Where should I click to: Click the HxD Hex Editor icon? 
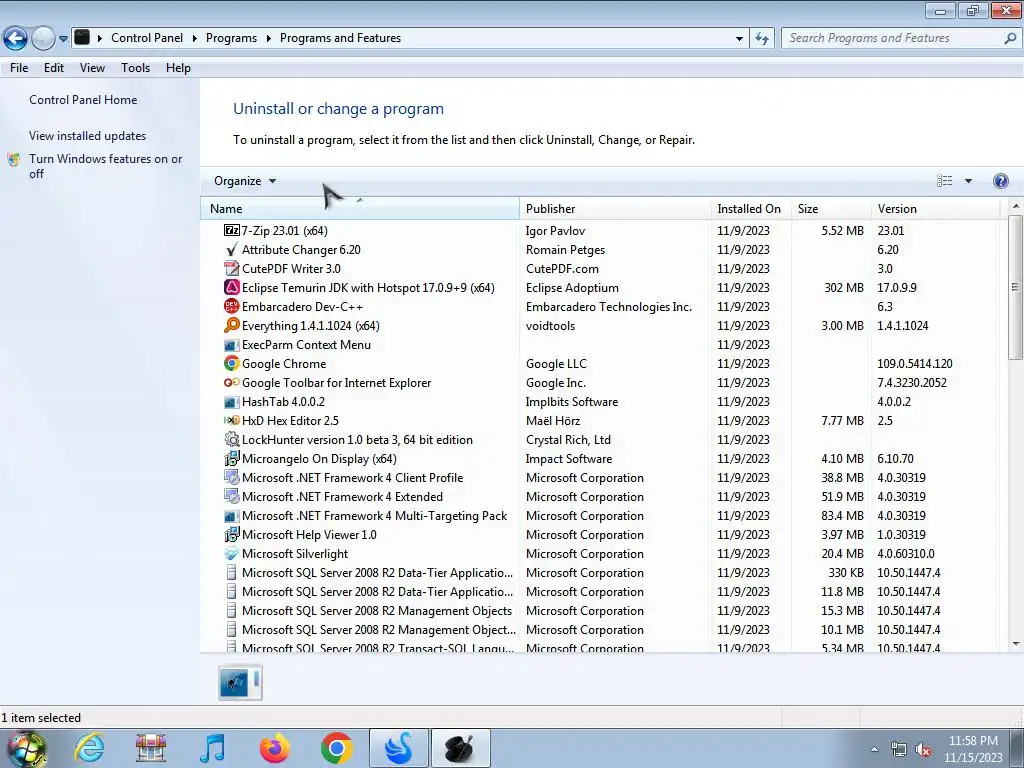point(231,421)
